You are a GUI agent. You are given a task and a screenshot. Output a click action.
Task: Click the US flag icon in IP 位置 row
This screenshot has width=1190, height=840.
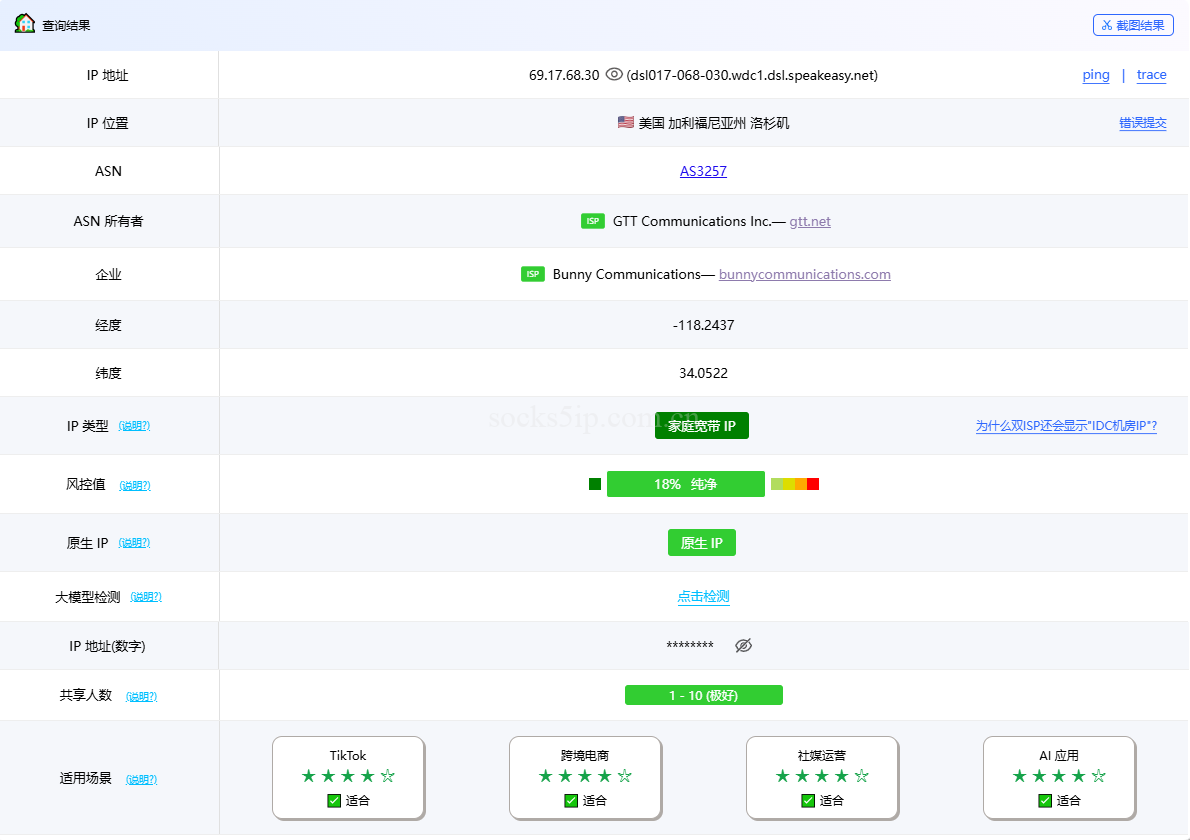tap(625, 122)
